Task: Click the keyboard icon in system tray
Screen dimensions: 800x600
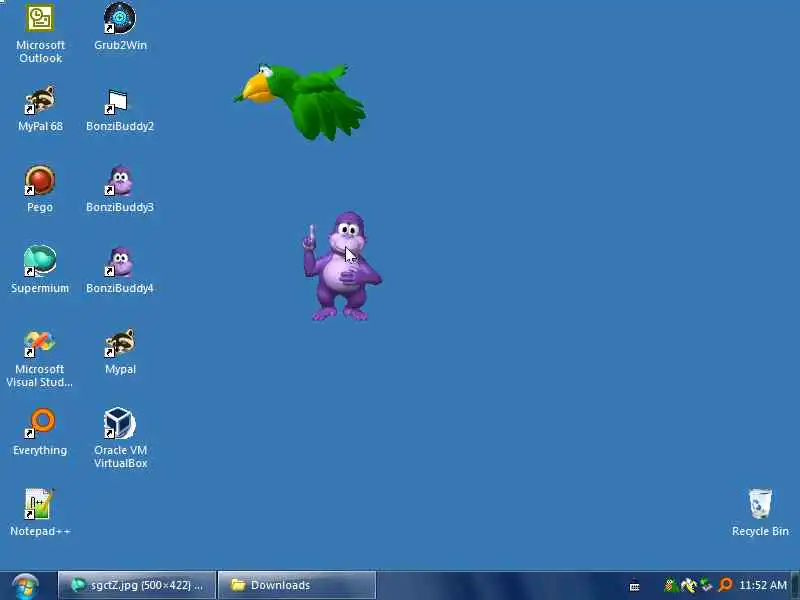Action: coord(635,586)
